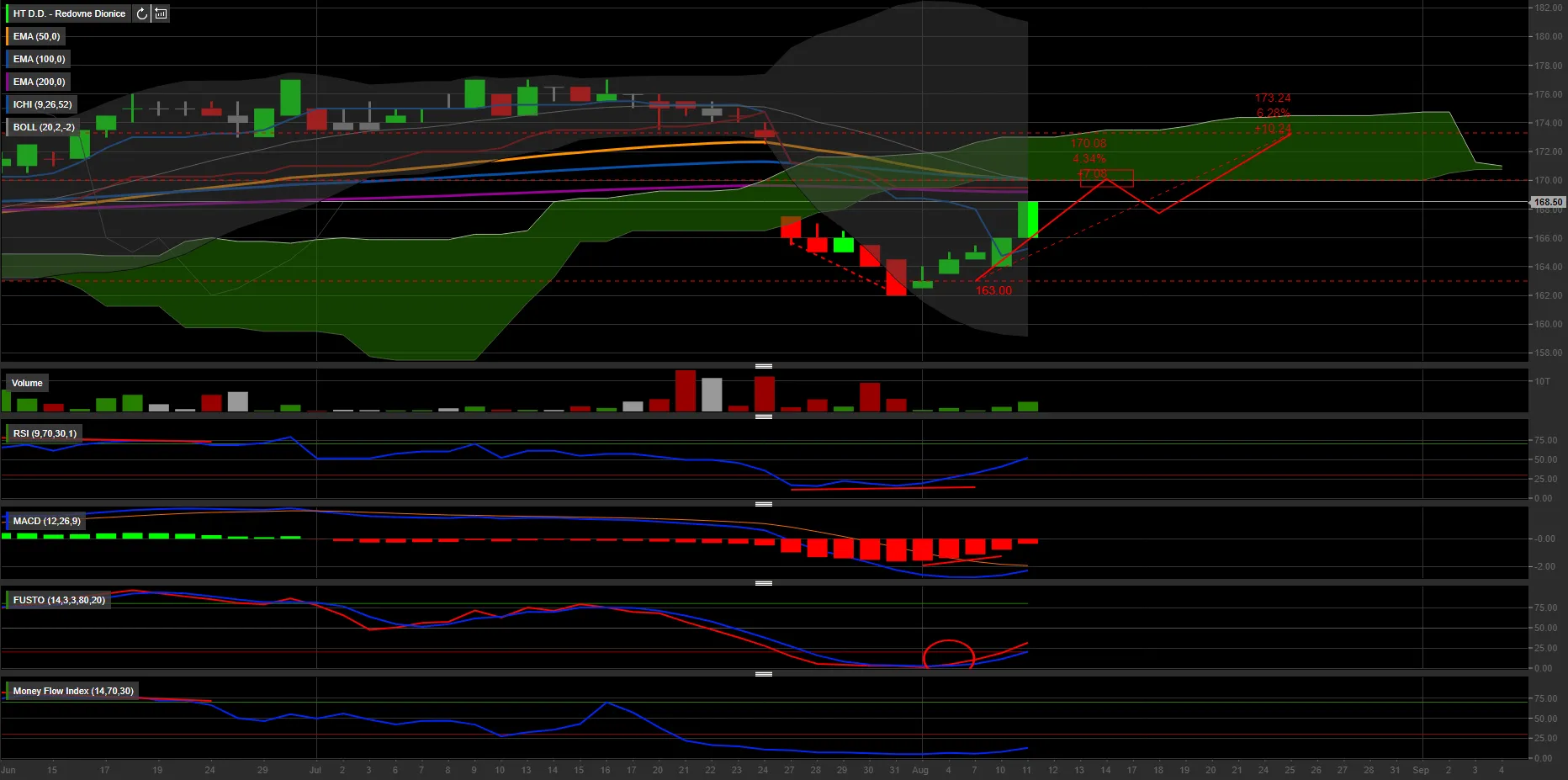Screen dimensions: 1568x780
Task: Select the Volume panel label
Action: (x=27, y=383)
